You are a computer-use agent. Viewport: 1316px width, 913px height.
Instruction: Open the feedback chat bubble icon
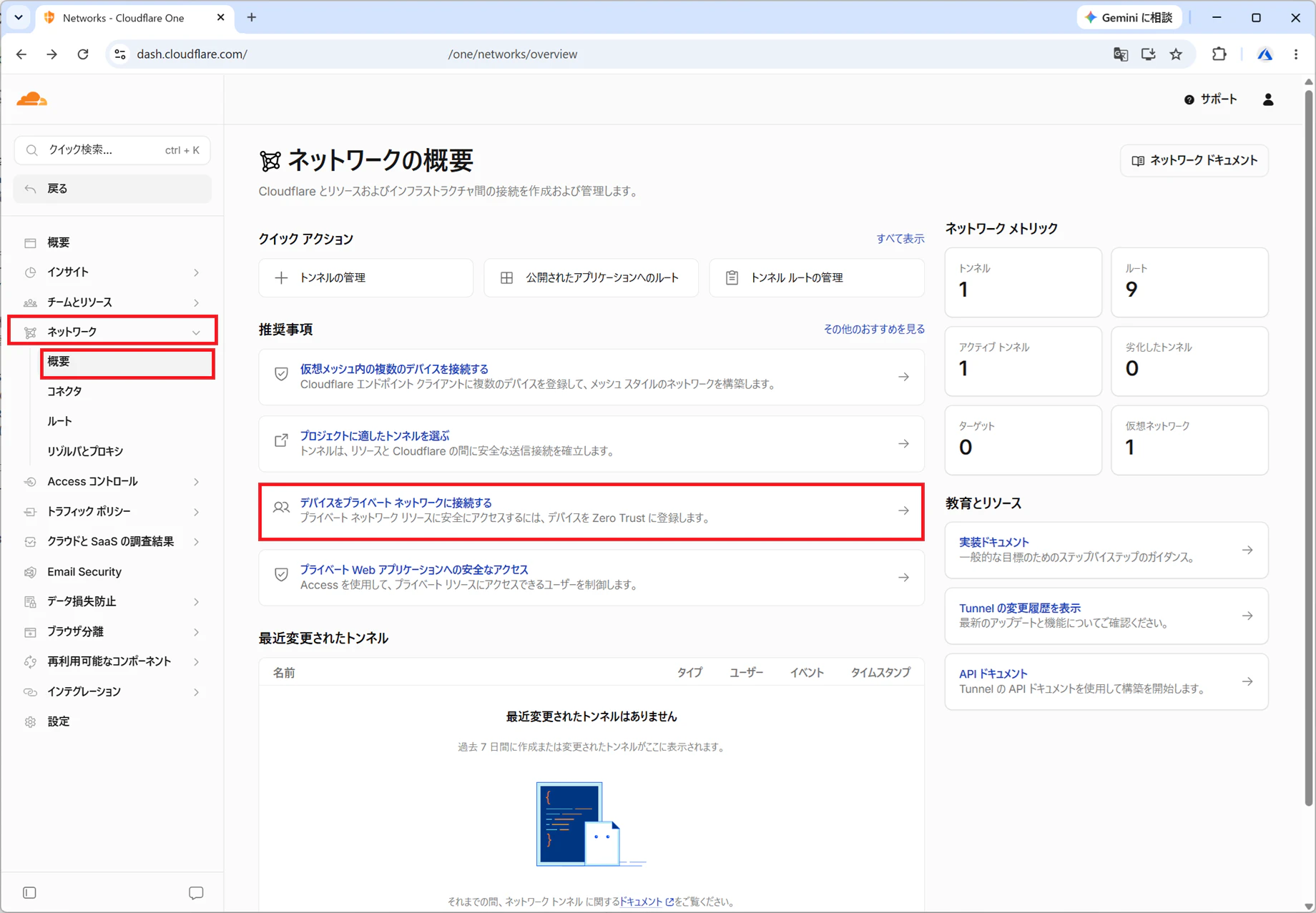(196, 892)
